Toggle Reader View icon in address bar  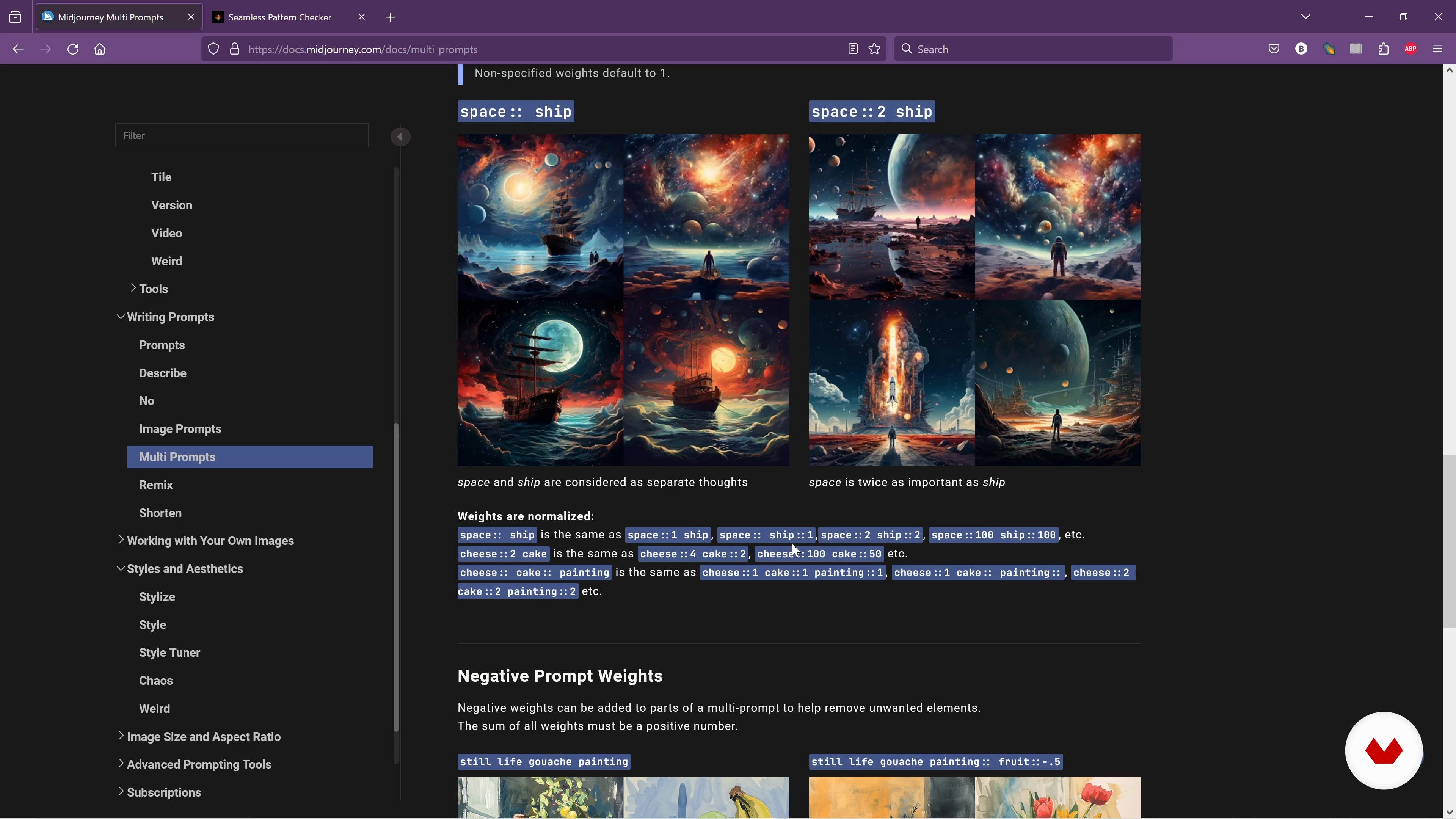click(x=853, y=49)
